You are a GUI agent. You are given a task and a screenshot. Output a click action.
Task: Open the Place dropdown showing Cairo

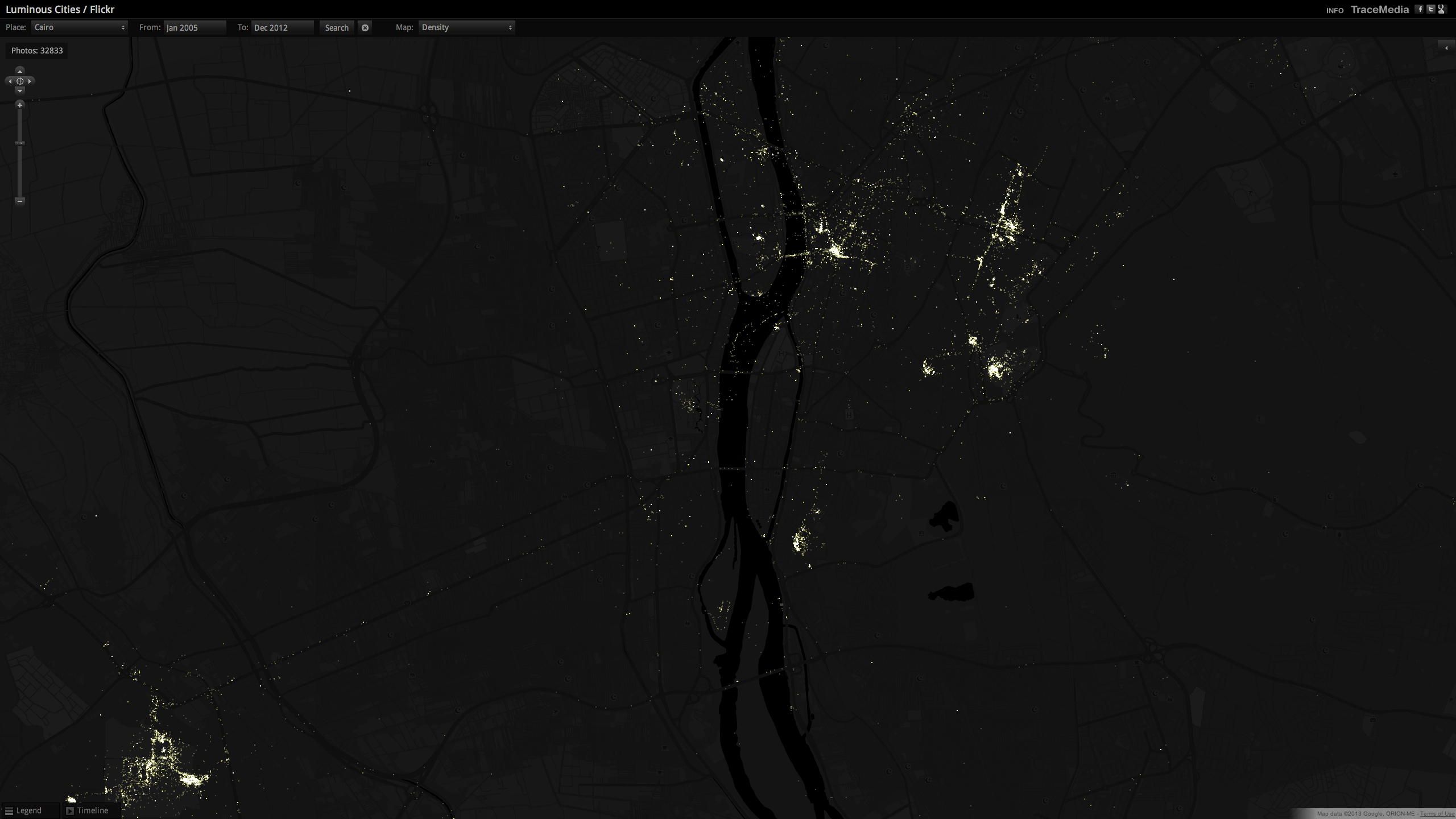(x=80, y=27)
